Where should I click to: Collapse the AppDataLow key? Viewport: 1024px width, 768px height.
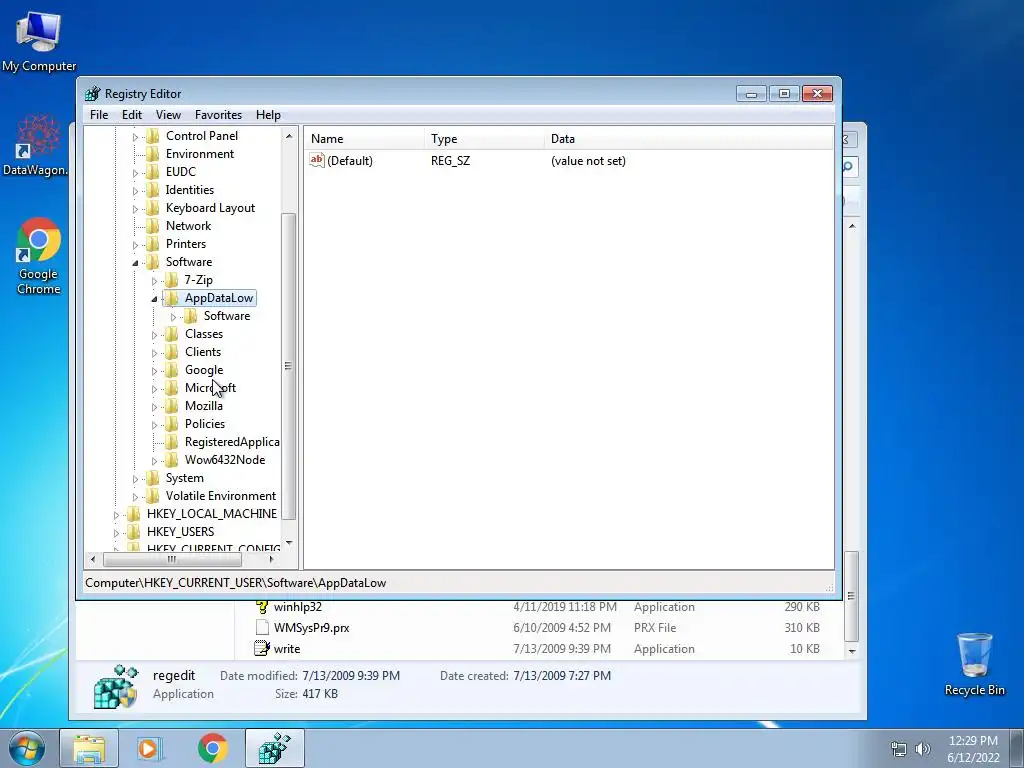point(154,299)
